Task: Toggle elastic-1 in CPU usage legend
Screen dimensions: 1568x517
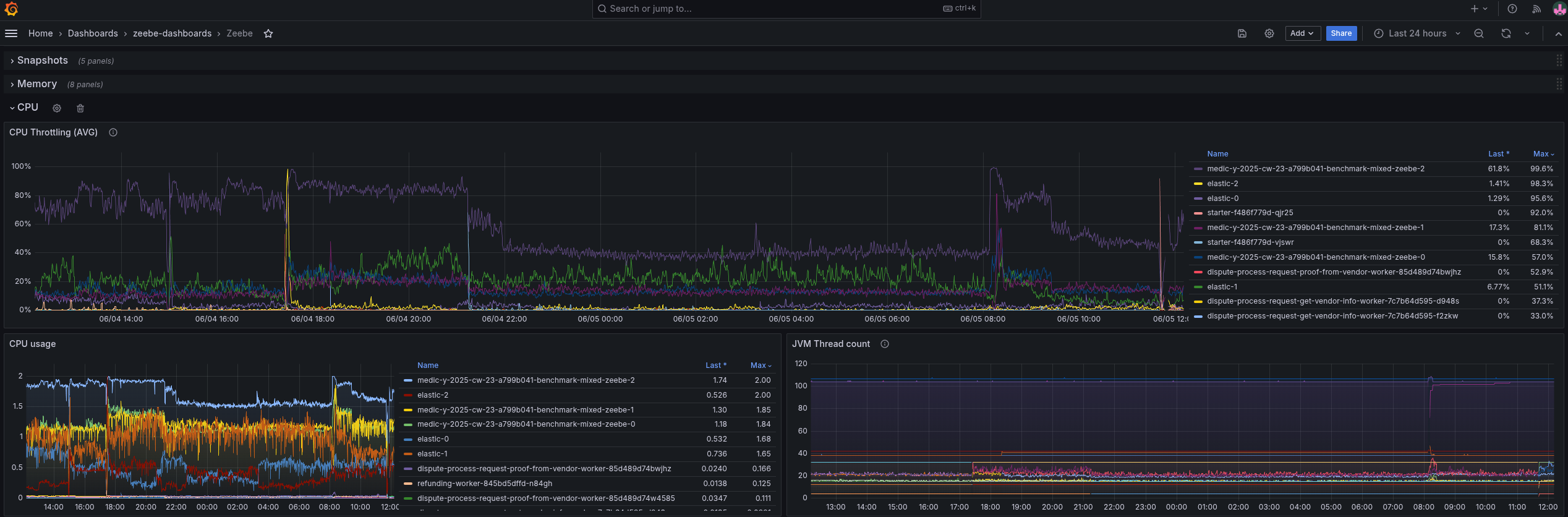Action: point(432,454)
